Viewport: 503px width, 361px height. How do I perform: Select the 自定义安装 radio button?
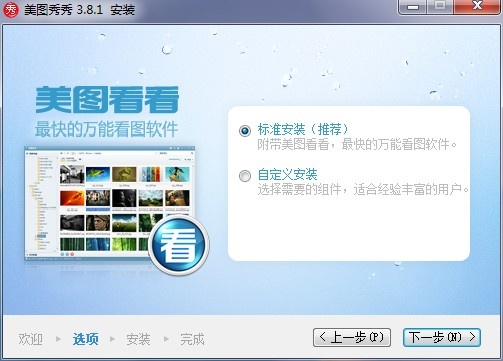[x=245, y=175]
